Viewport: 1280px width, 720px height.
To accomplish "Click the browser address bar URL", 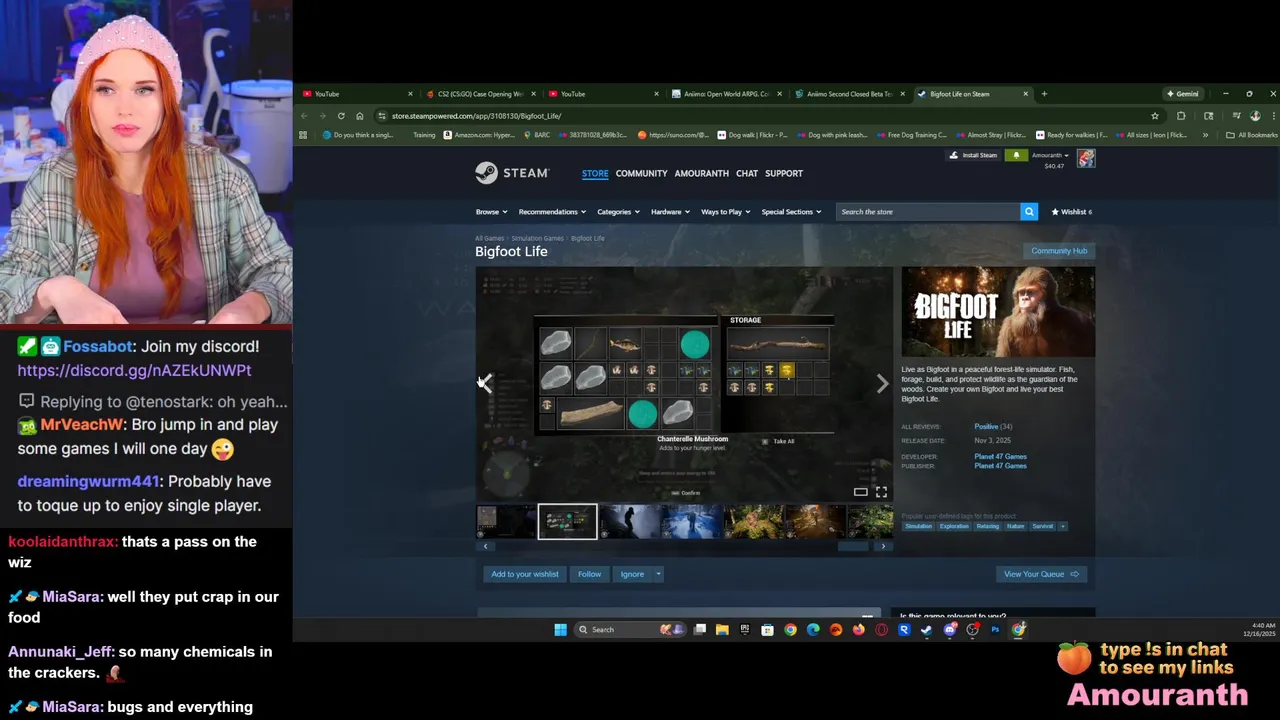I will pyautogui.click(x=476, y=116).
